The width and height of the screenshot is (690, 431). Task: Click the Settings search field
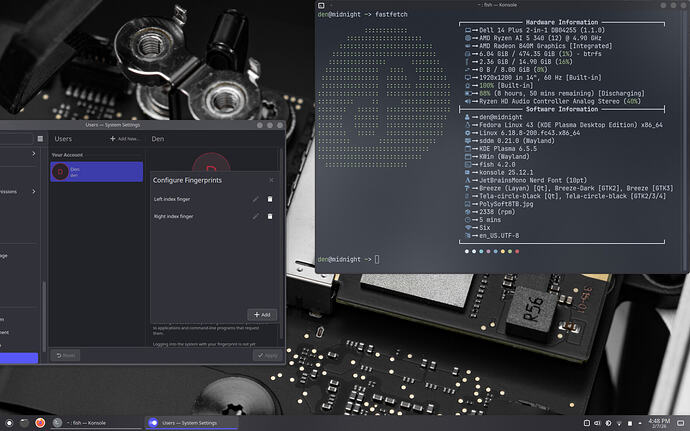click(x=16, y=139)
